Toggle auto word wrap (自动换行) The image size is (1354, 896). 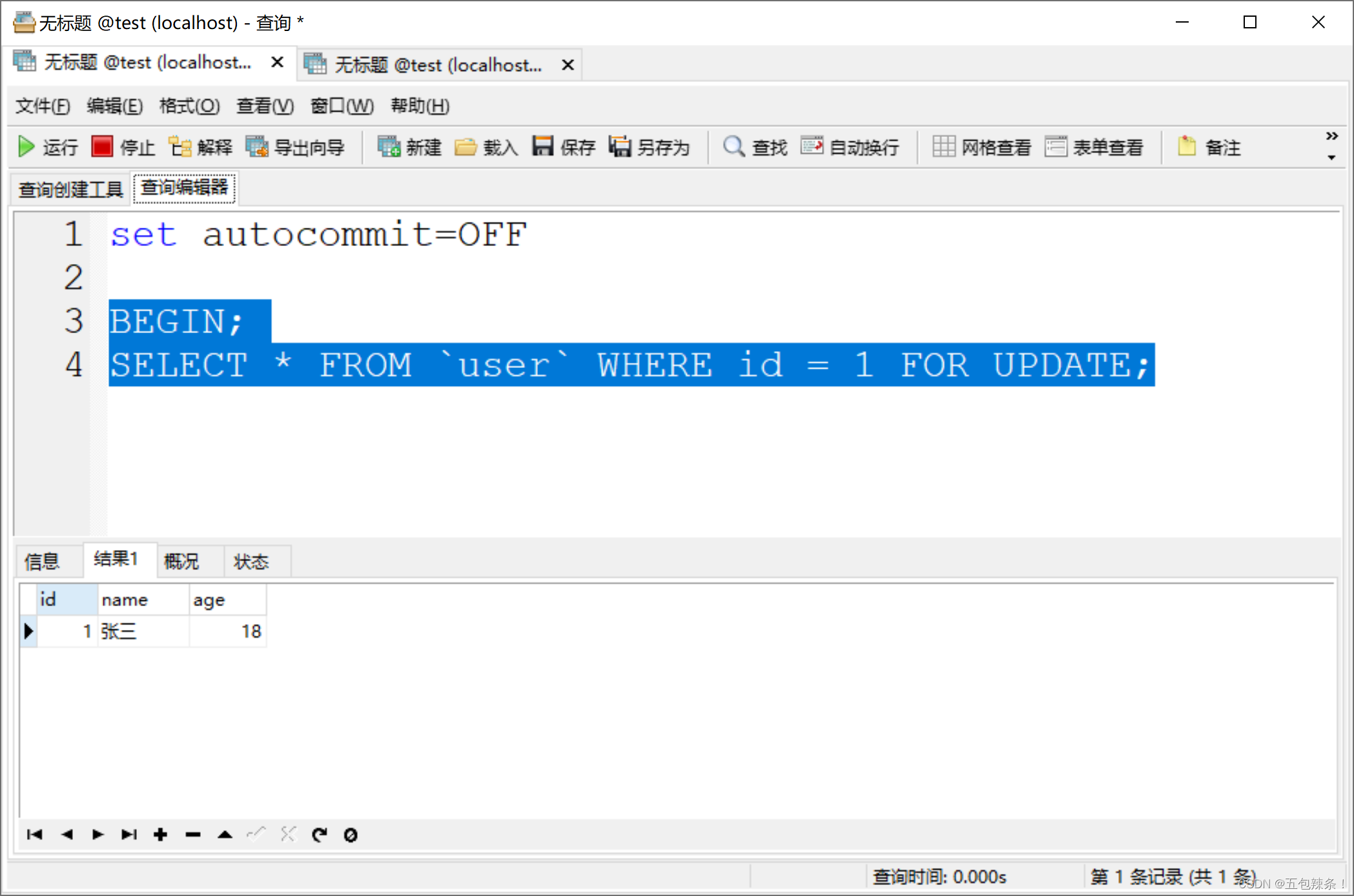850,147
